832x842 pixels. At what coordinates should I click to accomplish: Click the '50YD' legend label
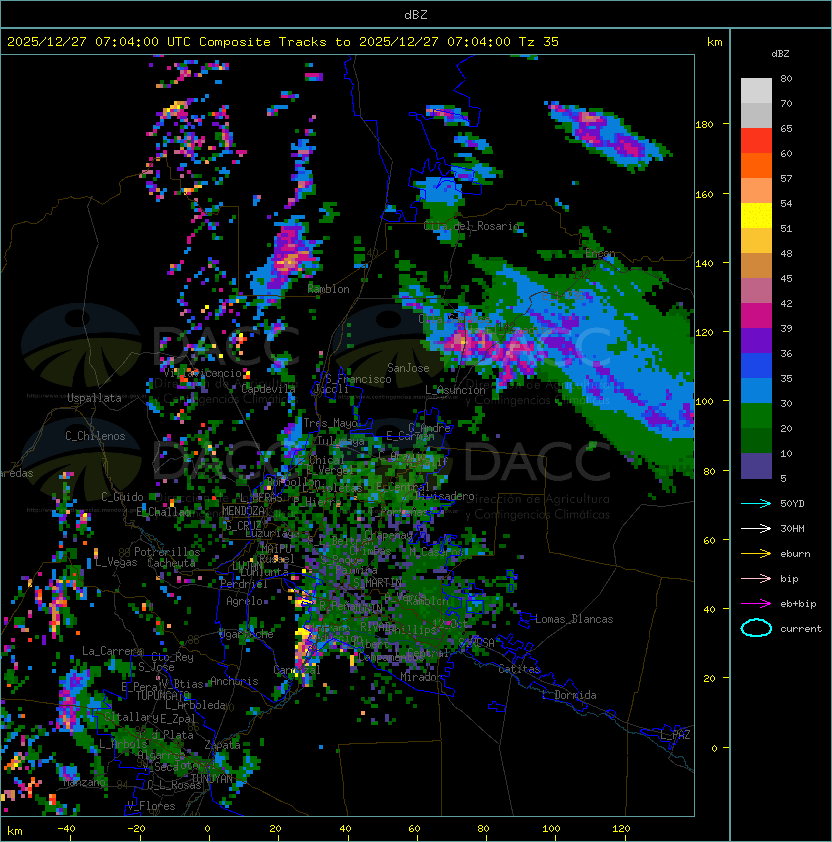792,504
